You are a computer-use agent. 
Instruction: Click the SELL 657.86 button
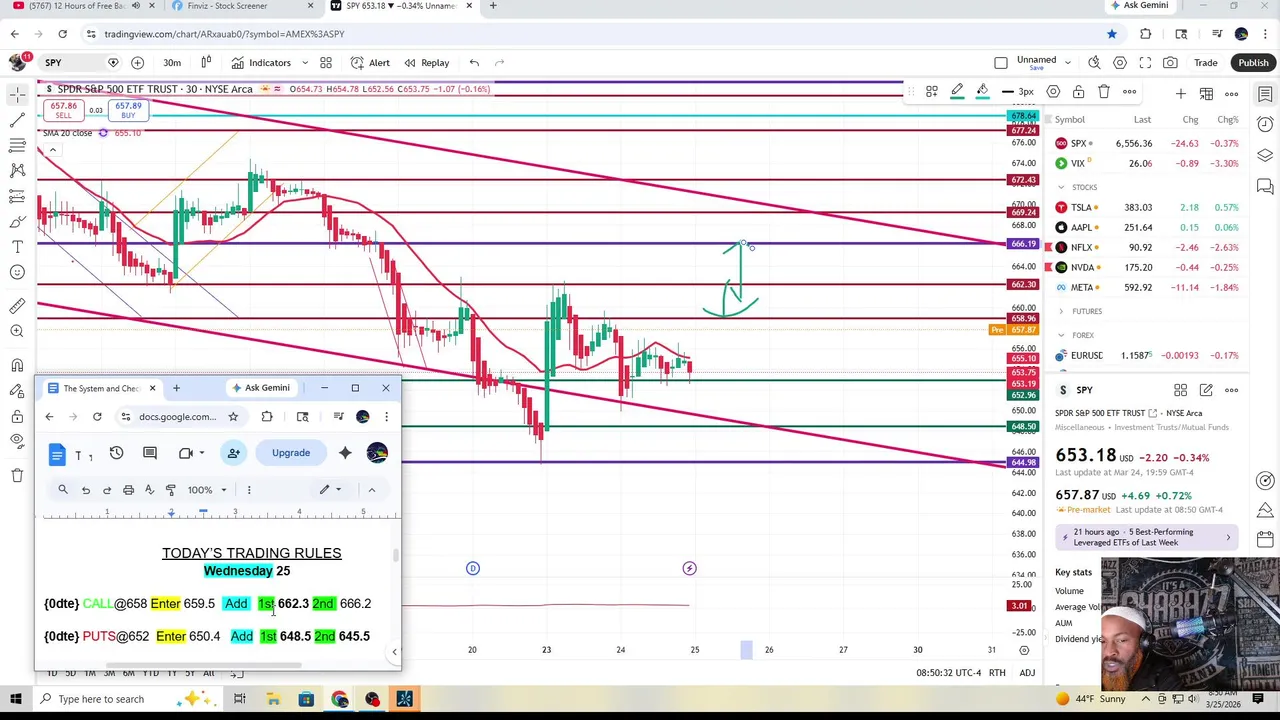(63, 110)
